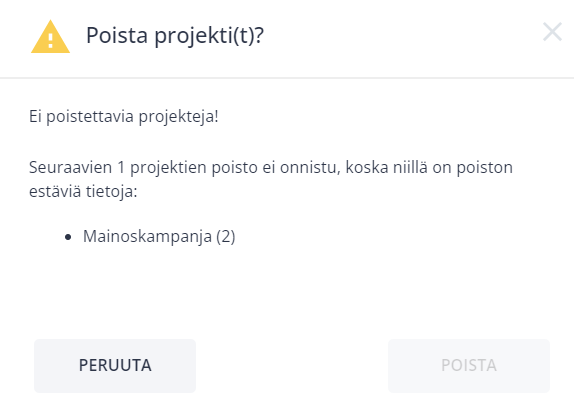Click the horizontal divider under the header

coord(287,78)
